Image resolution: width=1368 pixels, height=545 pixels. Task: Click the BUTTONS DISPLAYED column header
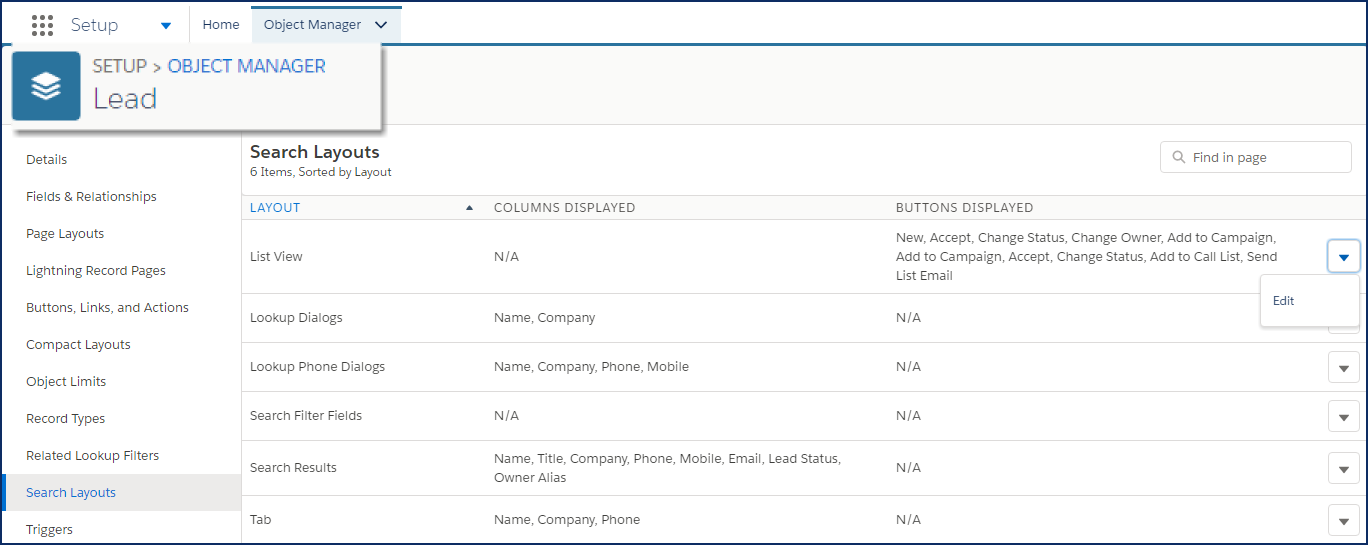964,208
